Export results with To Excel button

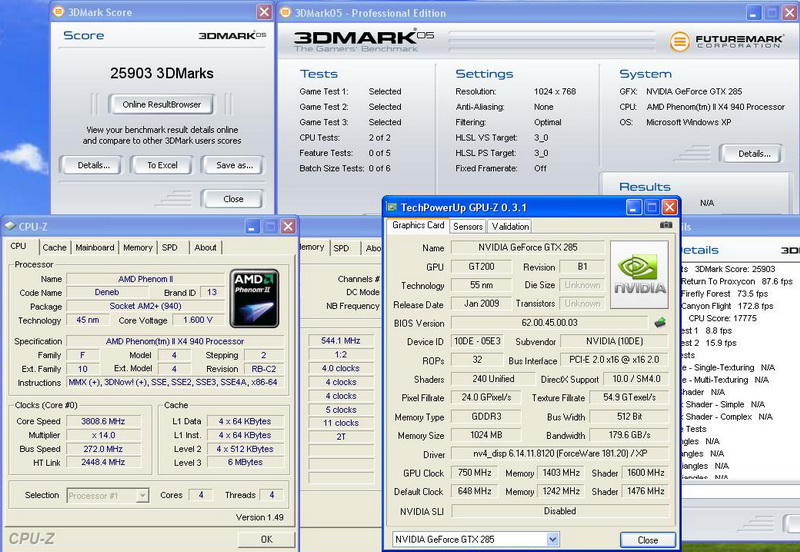162,165
